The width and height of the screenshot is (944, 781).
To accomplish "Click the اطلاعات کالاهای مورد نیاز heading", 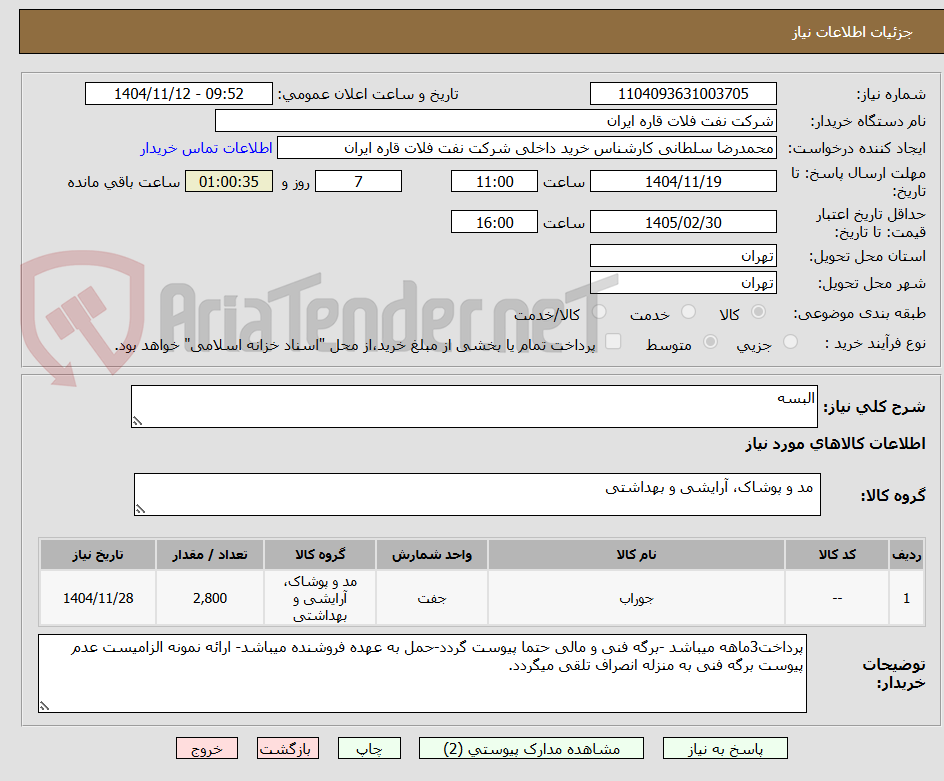I will [x=836, y=444].
